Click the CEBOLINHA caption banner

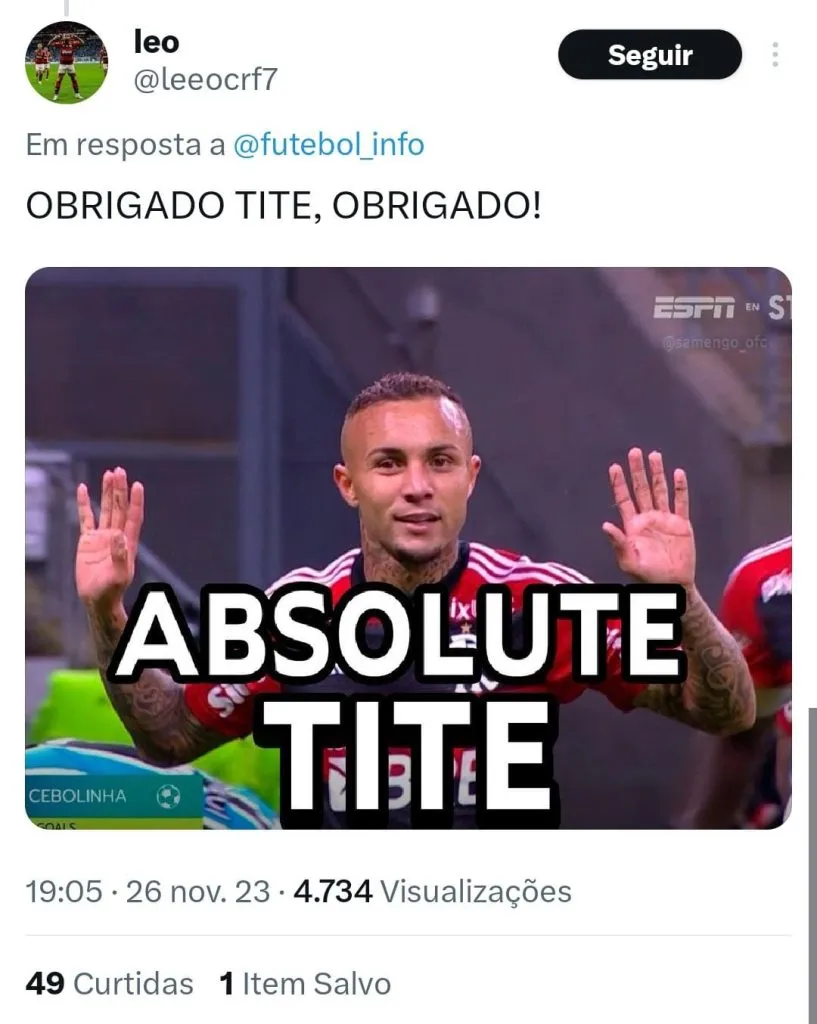(x=114, y=797)
